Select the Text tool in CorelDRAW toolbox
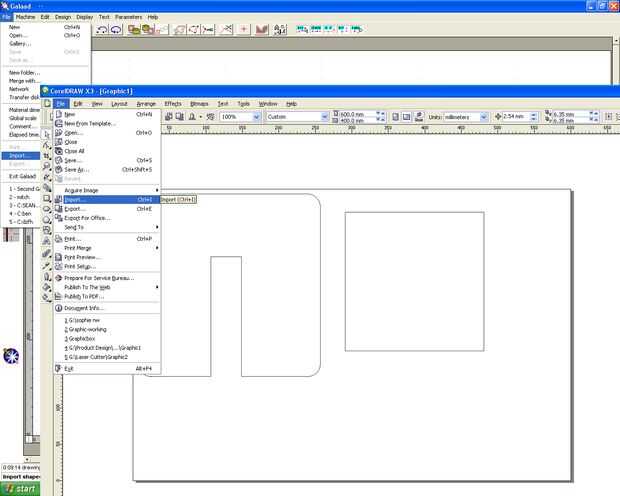Viewport: 620px width, 496px height. [x=47, y=240]
